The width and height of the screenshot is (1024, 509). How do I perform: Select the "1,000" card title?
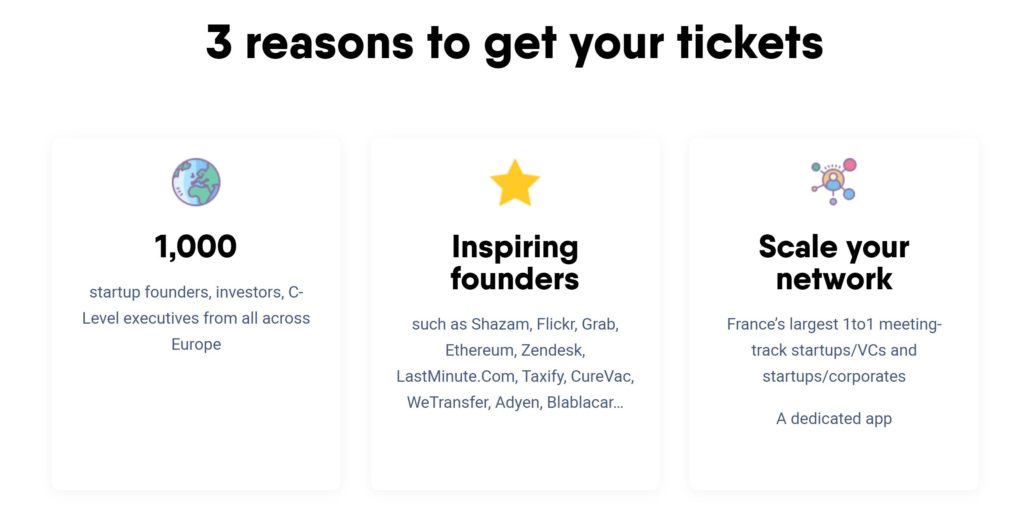(x=196, y=246)
